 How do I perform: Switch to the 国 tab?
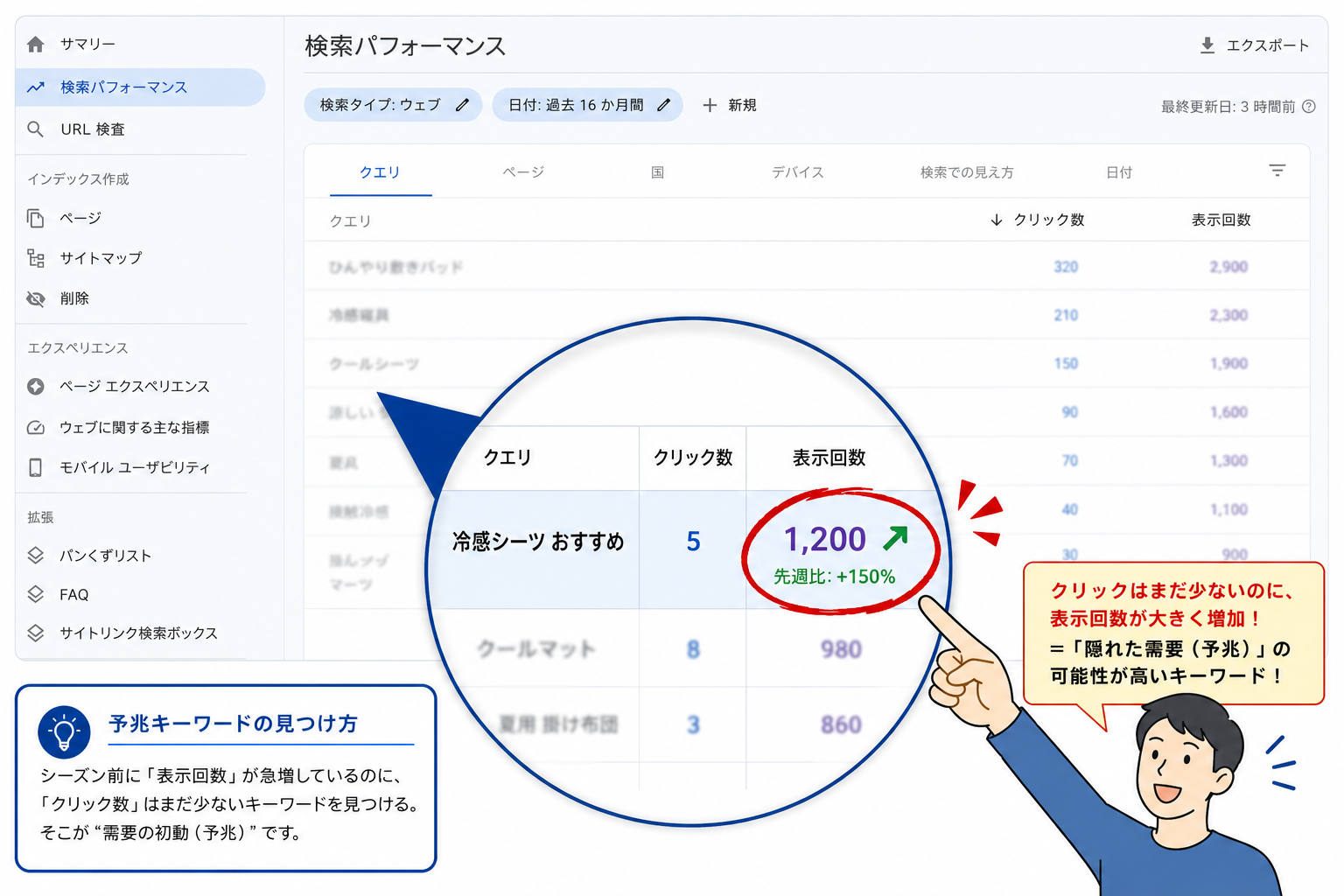pos(657,172)
